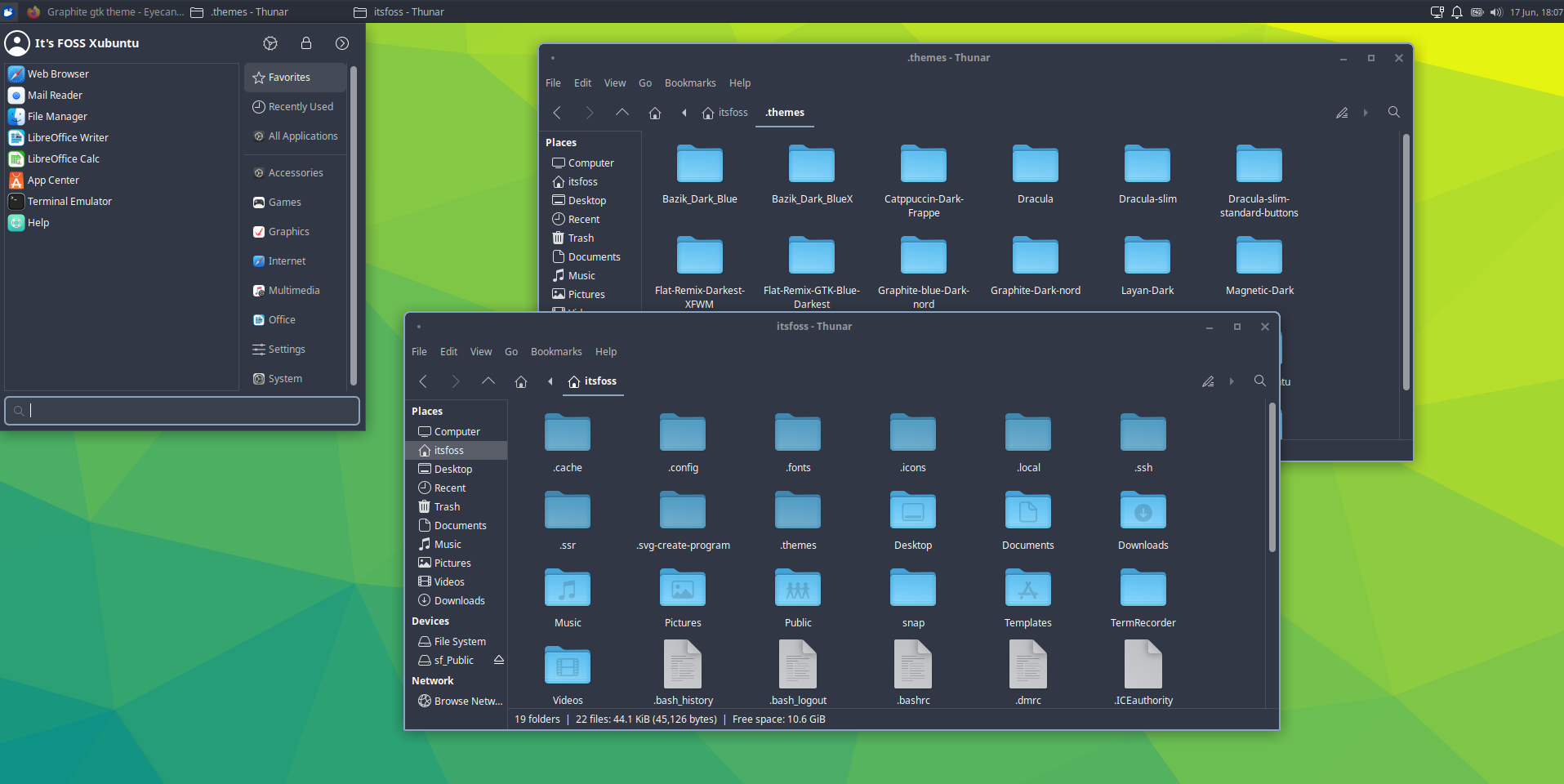Lock the screen using the padlock icon
The width and height of the screenshot is (1564, 784).
(306, 43)
